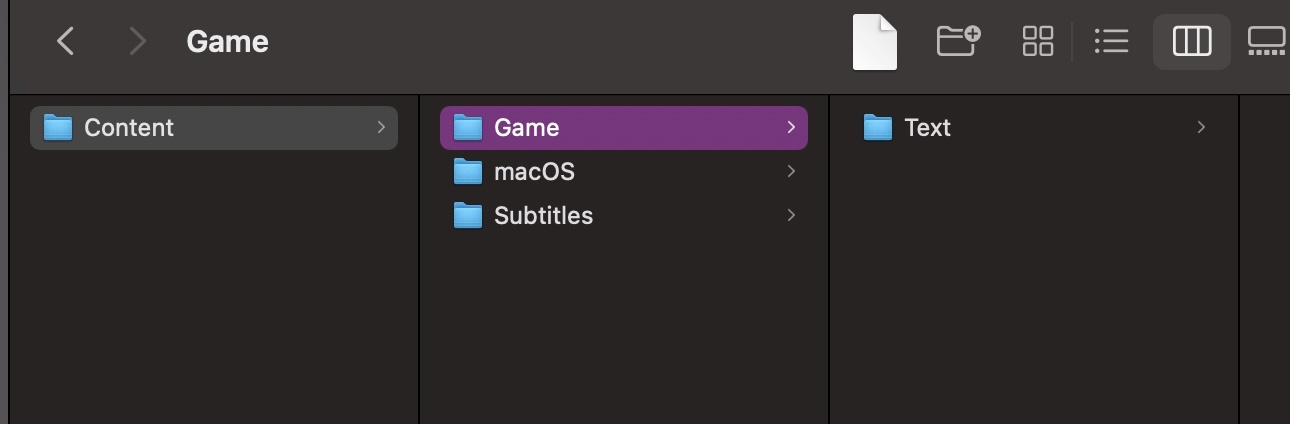Go forward with the right arrow
The width and height of the screenshot is (1290, 424).
[x=137, y=41]
